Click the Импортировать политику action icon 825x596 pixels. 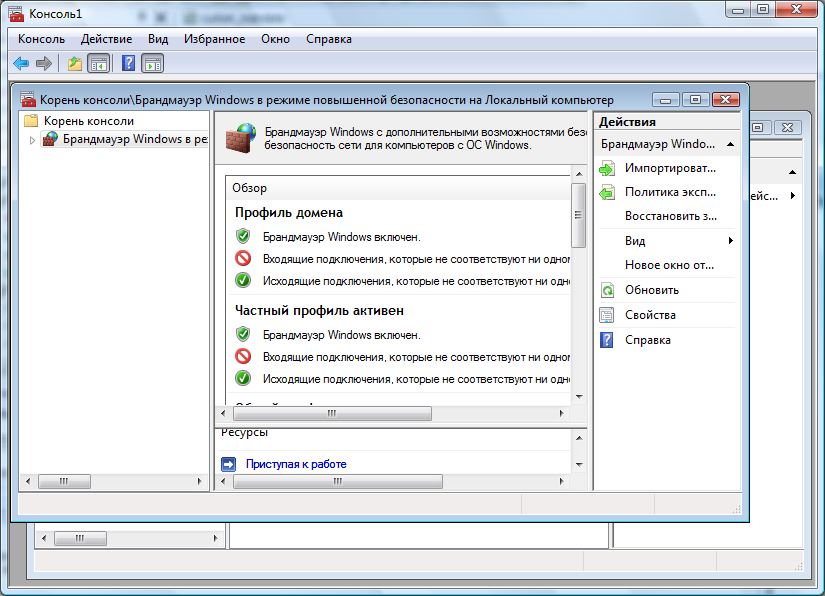coord(607,168)
